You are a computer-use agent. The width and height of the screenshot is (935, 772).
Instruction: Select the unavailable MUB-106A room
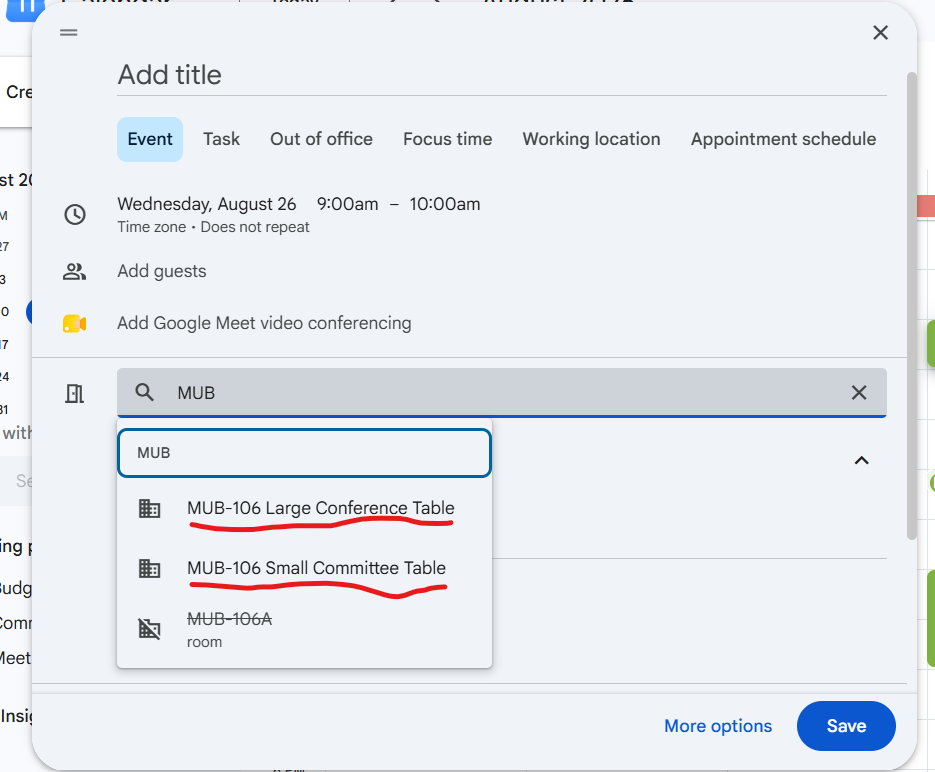pyautogui.click(x=304, y=630)
